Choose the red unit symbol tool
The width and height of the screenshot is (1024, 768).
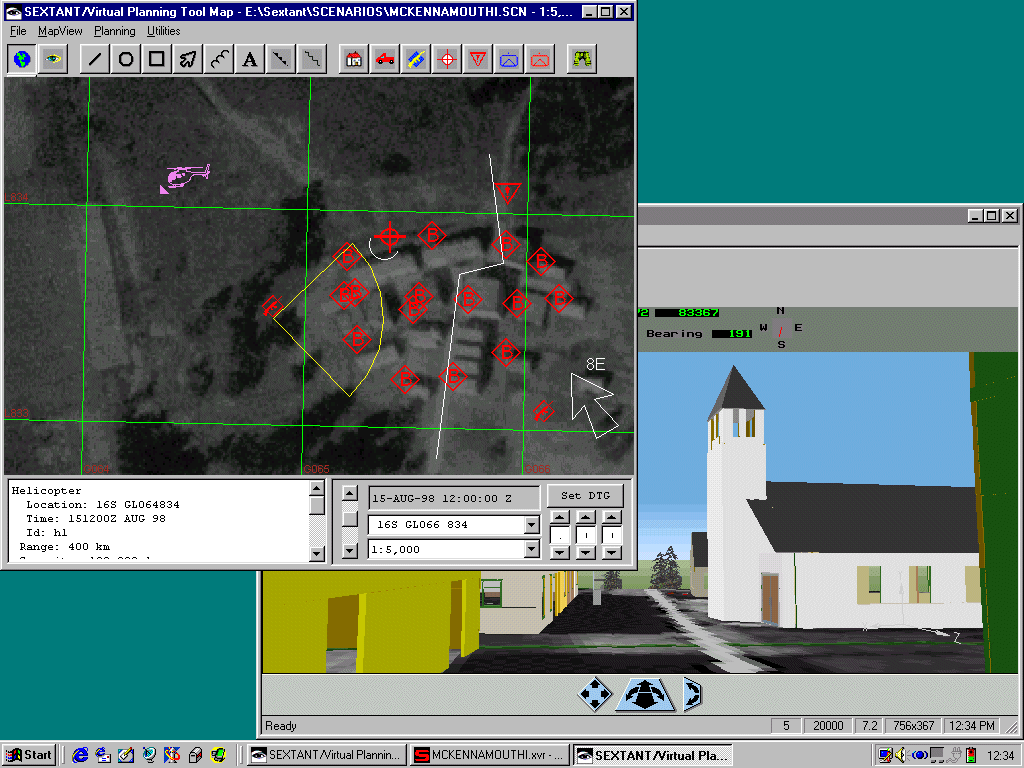click(x=540, y=59)
